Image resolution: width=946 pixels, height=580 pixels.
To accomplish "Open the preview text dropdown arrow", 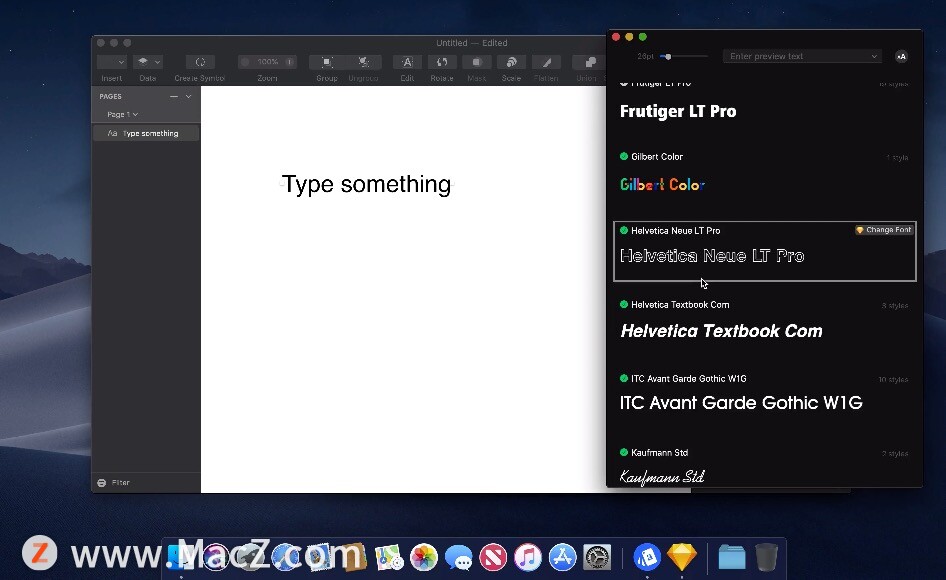I will click(874, 56).
